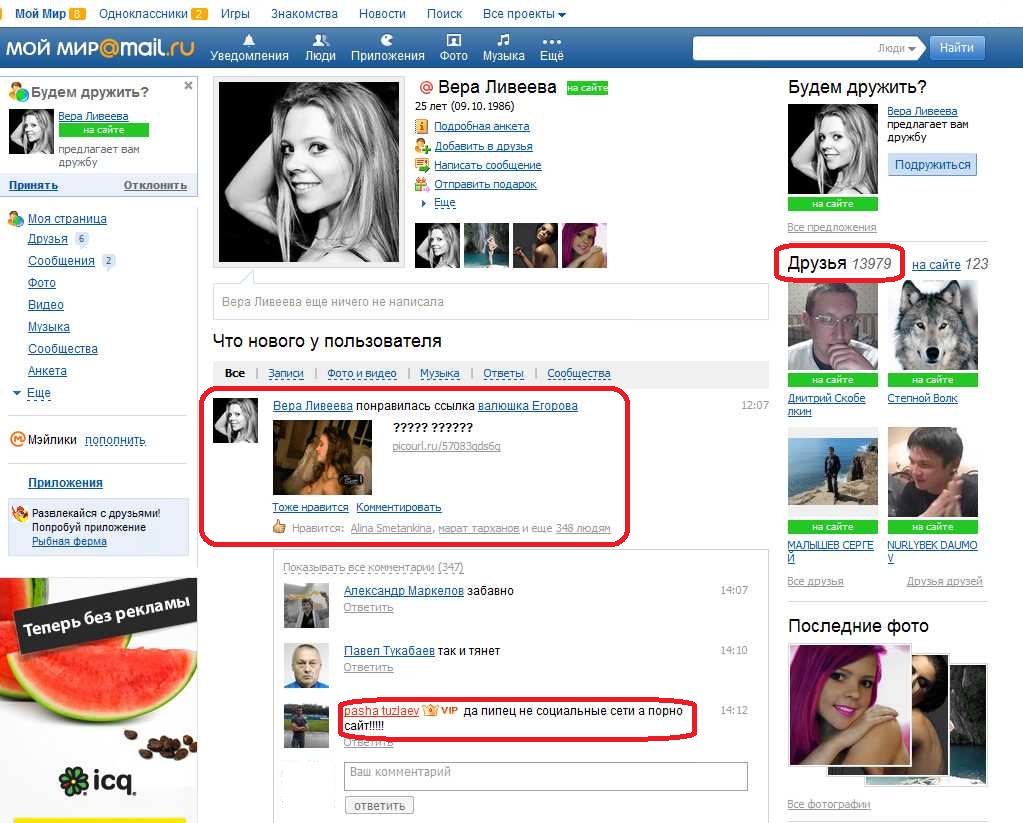
Task: Decline friendship via Отклонить link
Action: [155, 185]
